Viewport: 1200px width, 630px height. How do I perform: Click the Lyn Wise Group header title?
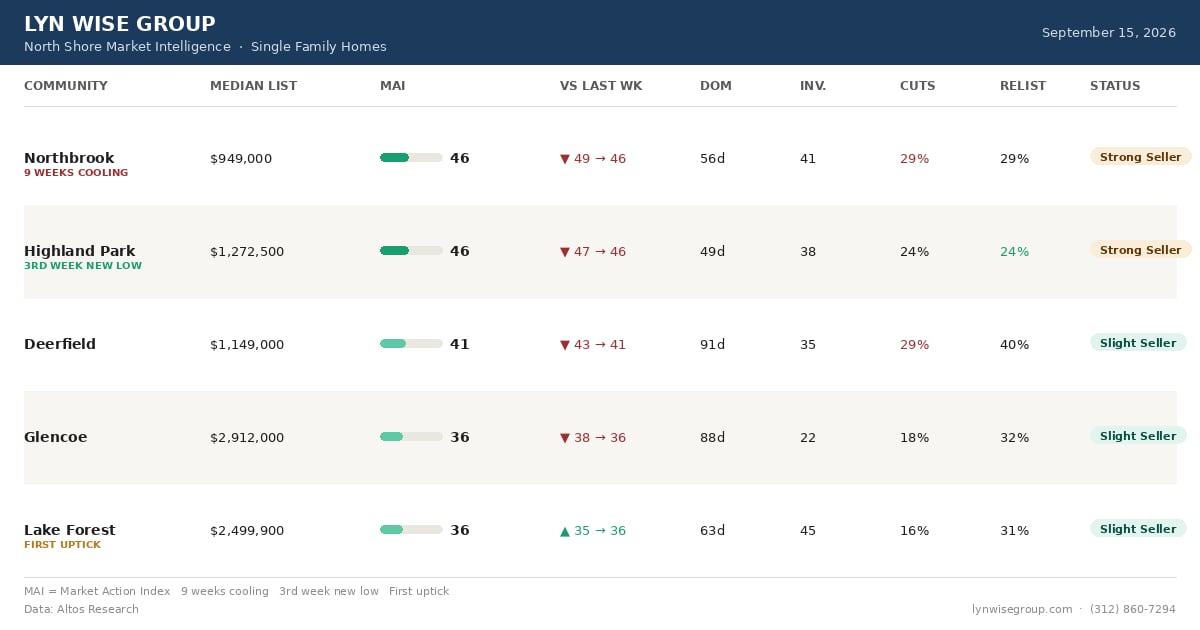click(119, 24)
